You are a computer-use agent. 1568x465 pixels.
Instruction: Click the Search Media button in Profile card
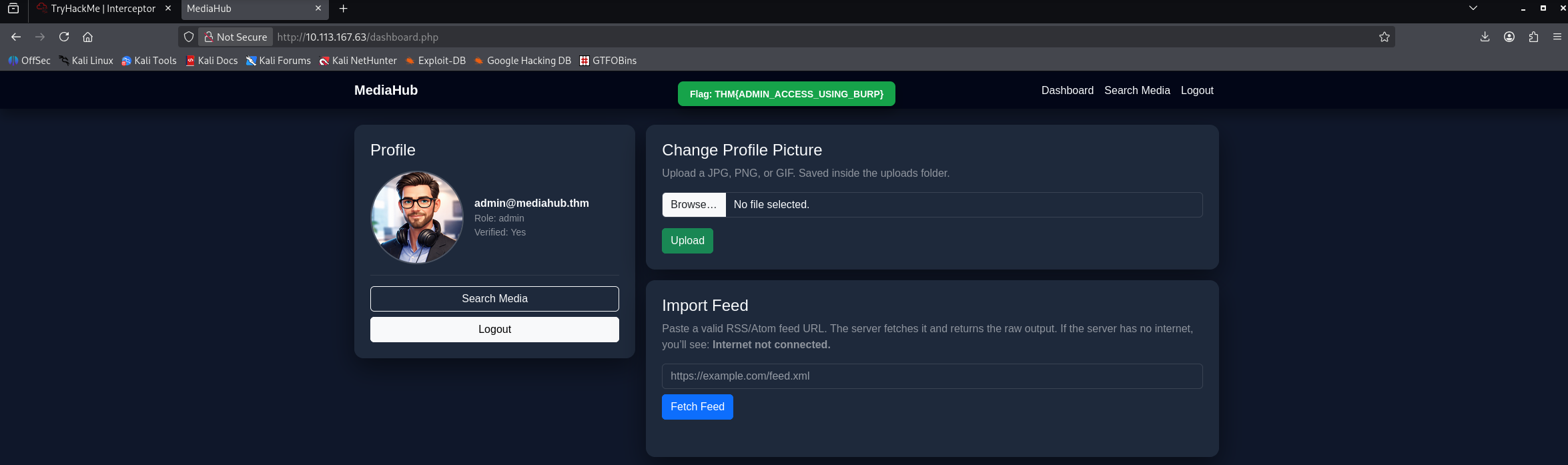click(494, 299)
